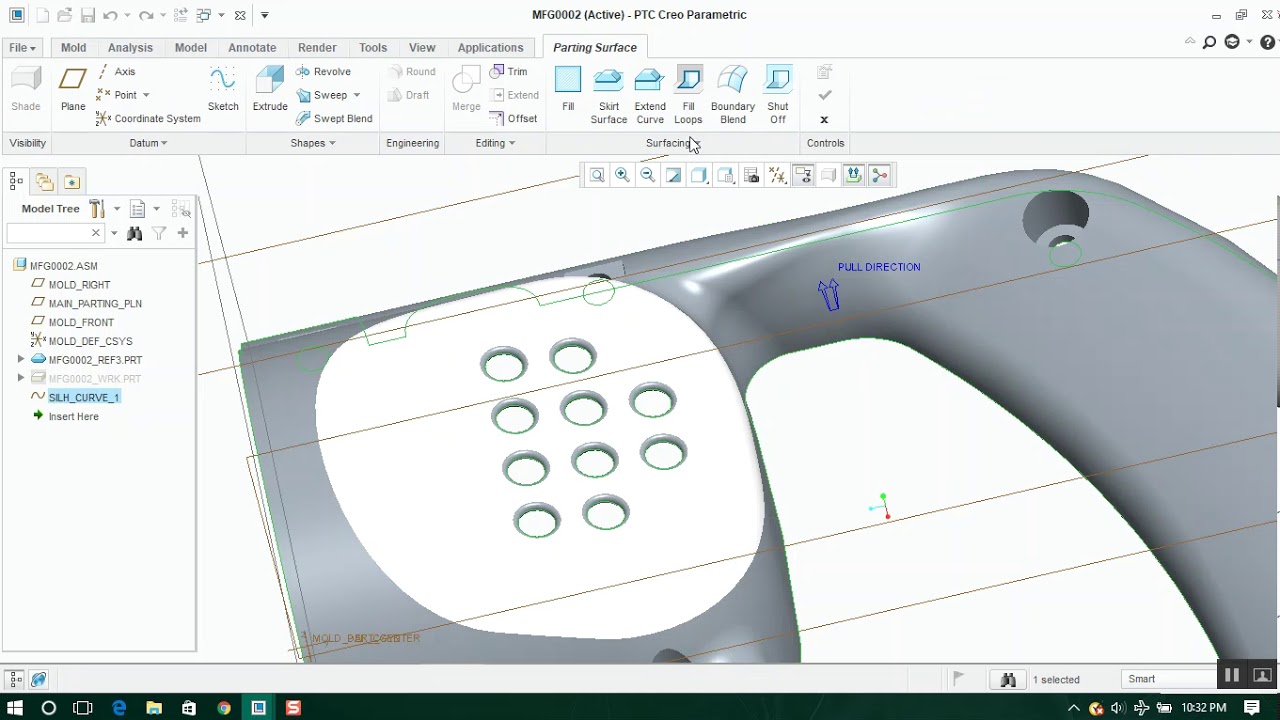Pause the video recording
1280x720 pixels.
pyautogui.click(x=1232, y=675)
